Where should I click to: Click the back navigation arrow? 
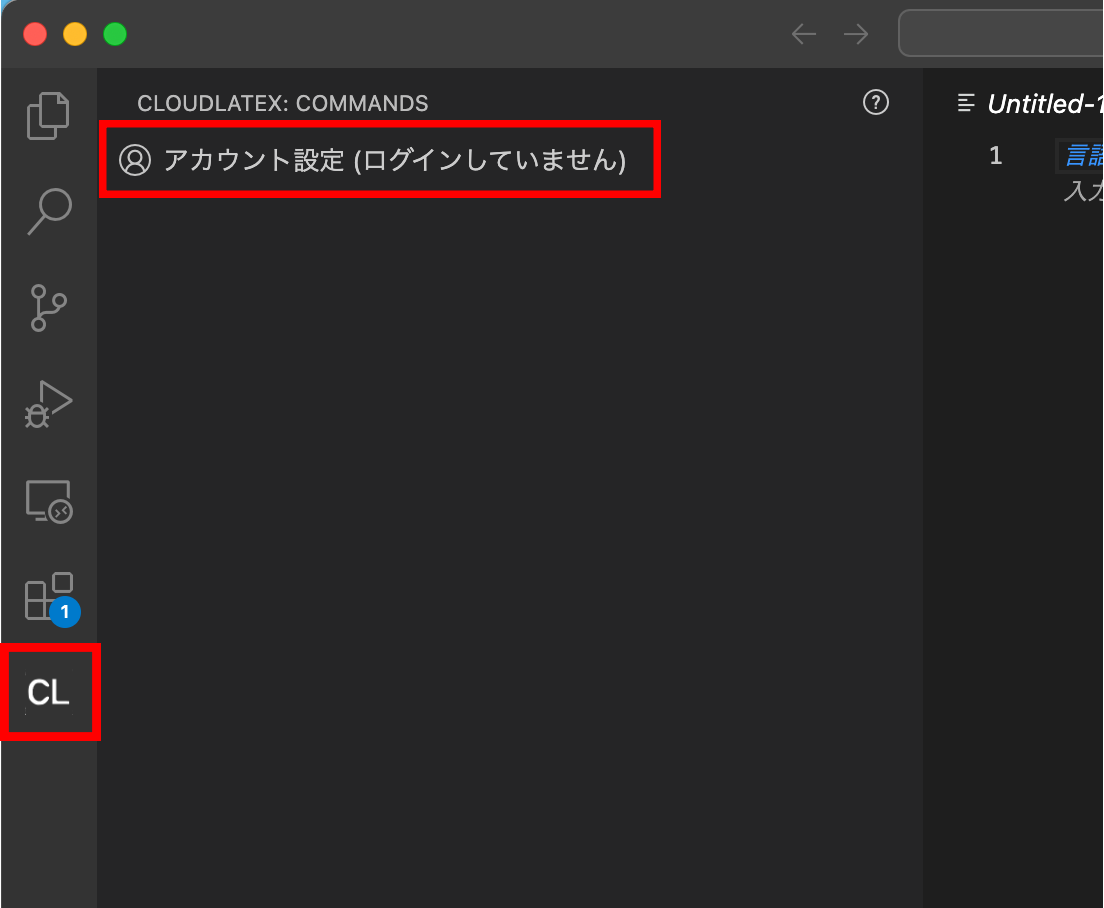point(803,33)
